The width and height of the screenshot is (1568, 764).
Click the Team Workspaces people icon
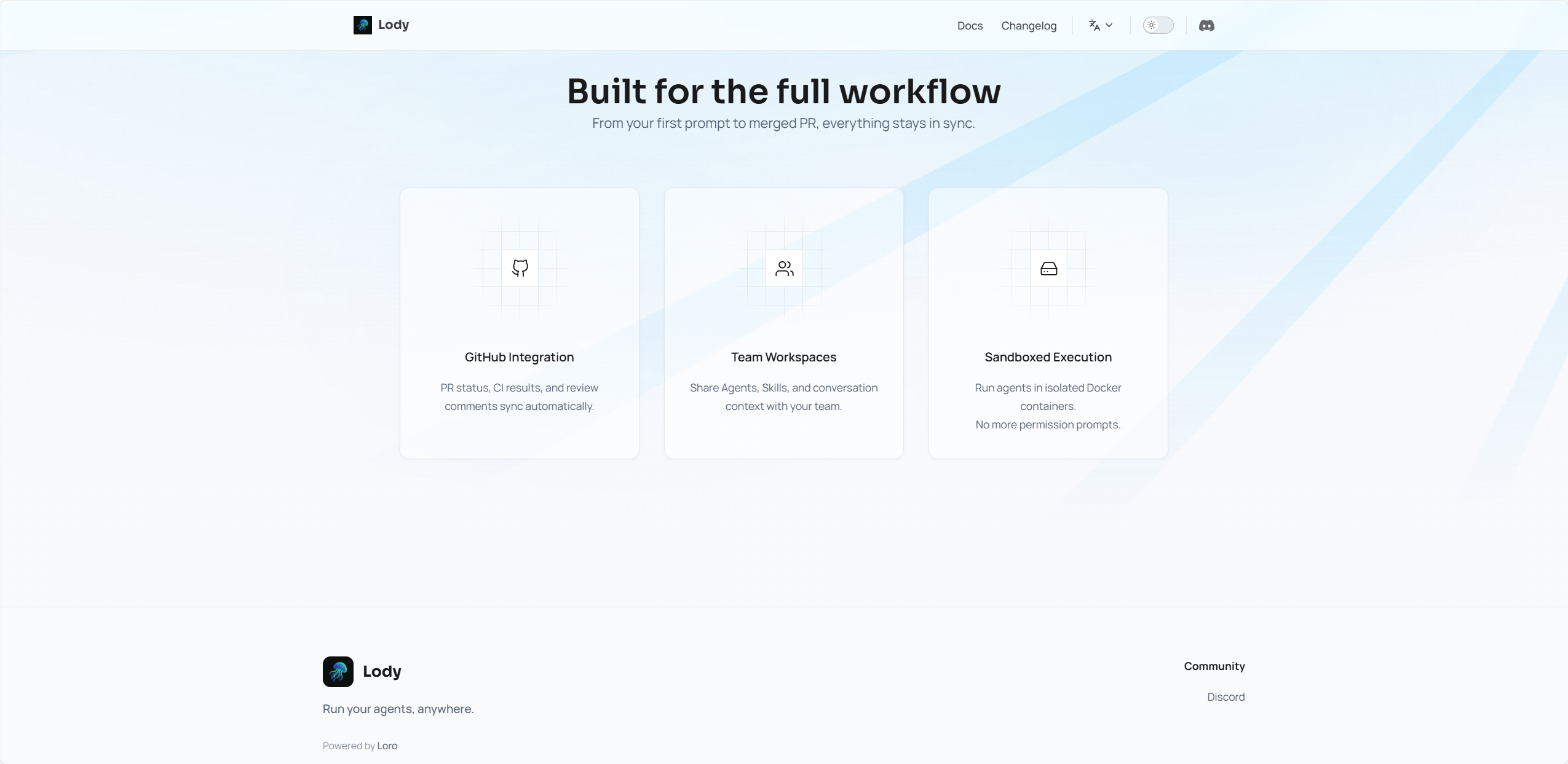click(x=785, y=268)
